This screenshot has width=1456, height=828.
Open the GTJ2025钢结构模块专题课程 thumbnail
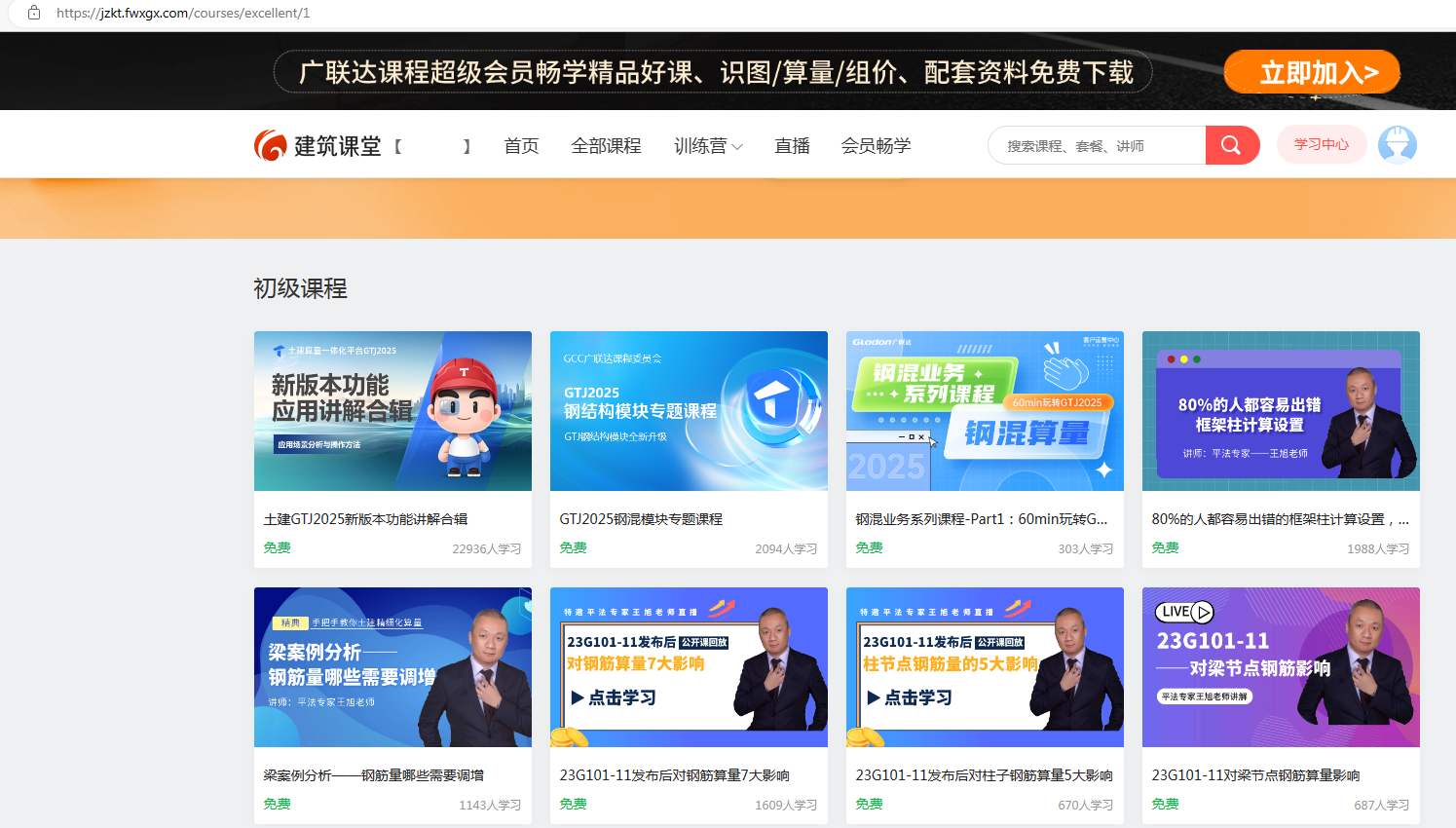tap(689, 411)
